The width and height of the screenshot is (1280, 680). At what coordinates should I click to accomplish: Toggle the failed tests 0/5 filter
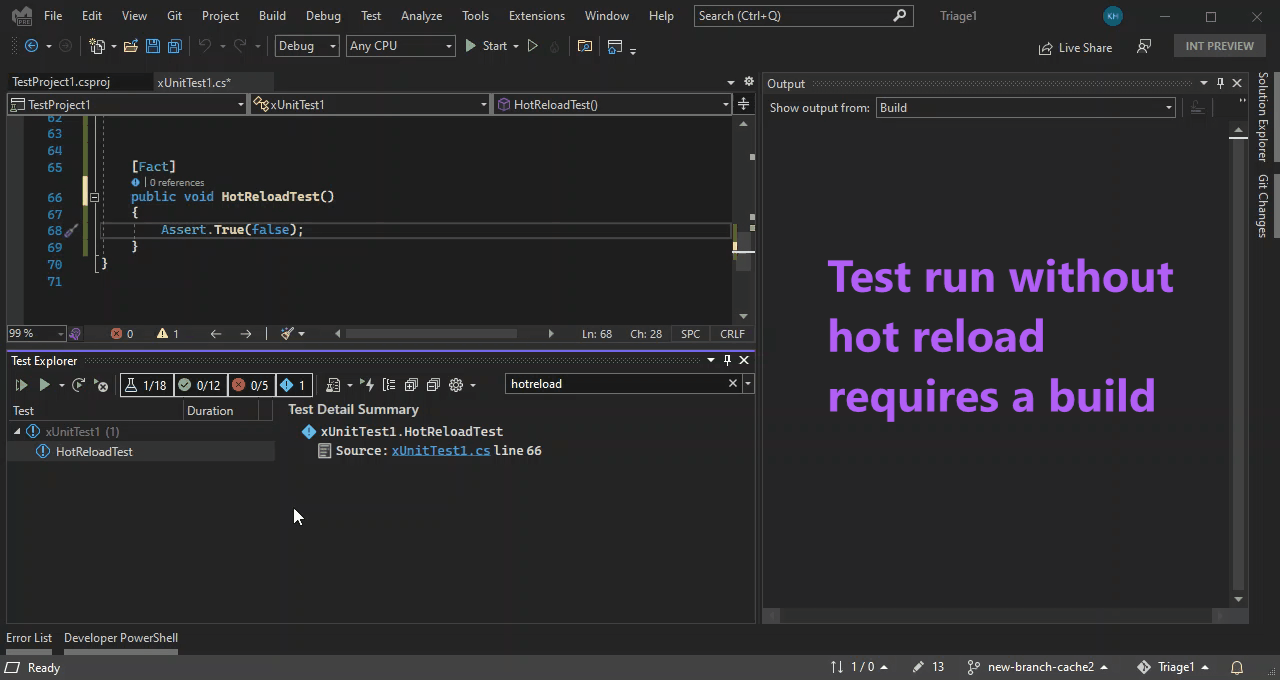click(x=249, y=385)
